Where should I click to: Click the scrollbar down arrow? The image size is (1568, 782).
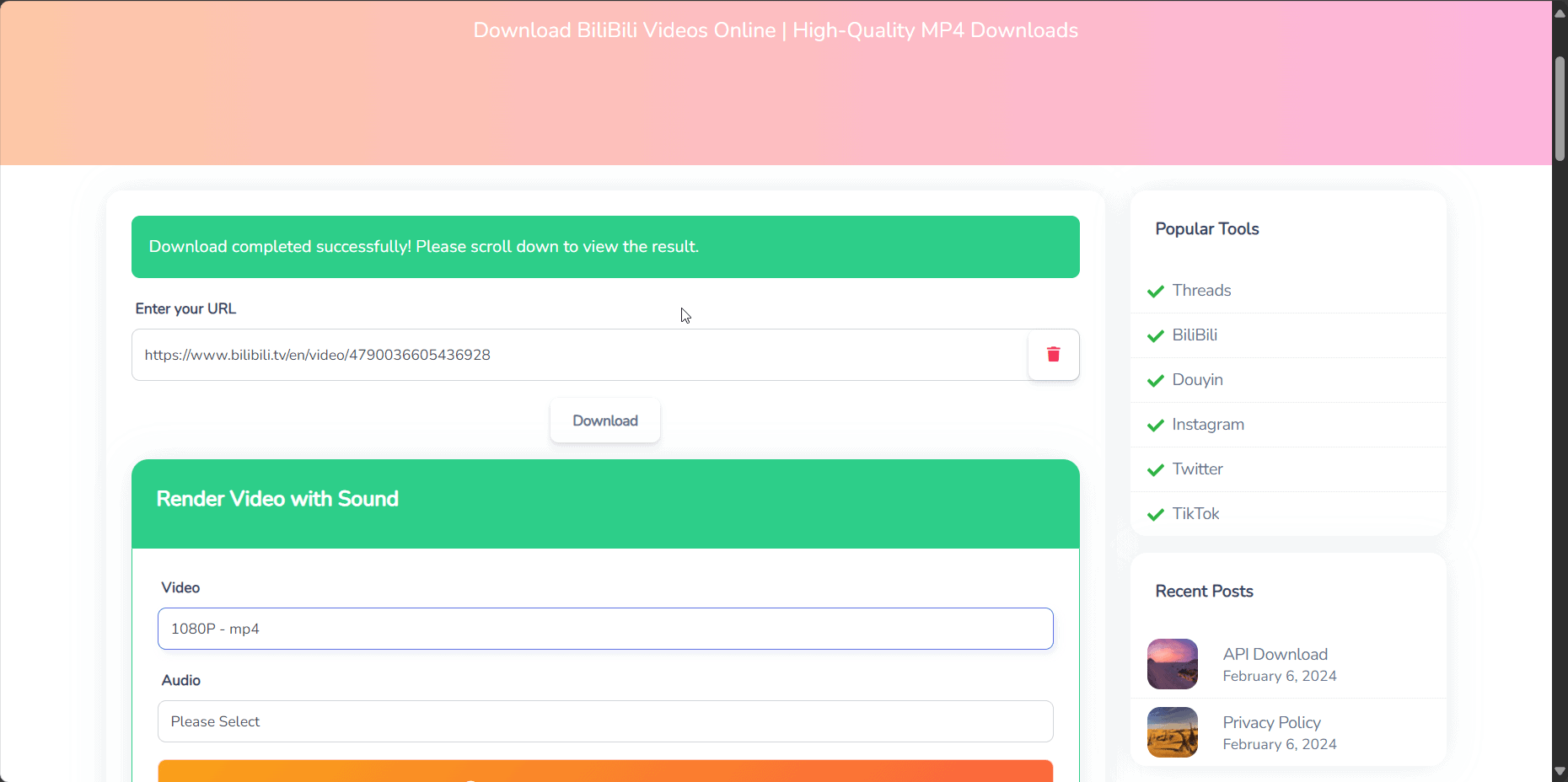[x=1559, y=770]
